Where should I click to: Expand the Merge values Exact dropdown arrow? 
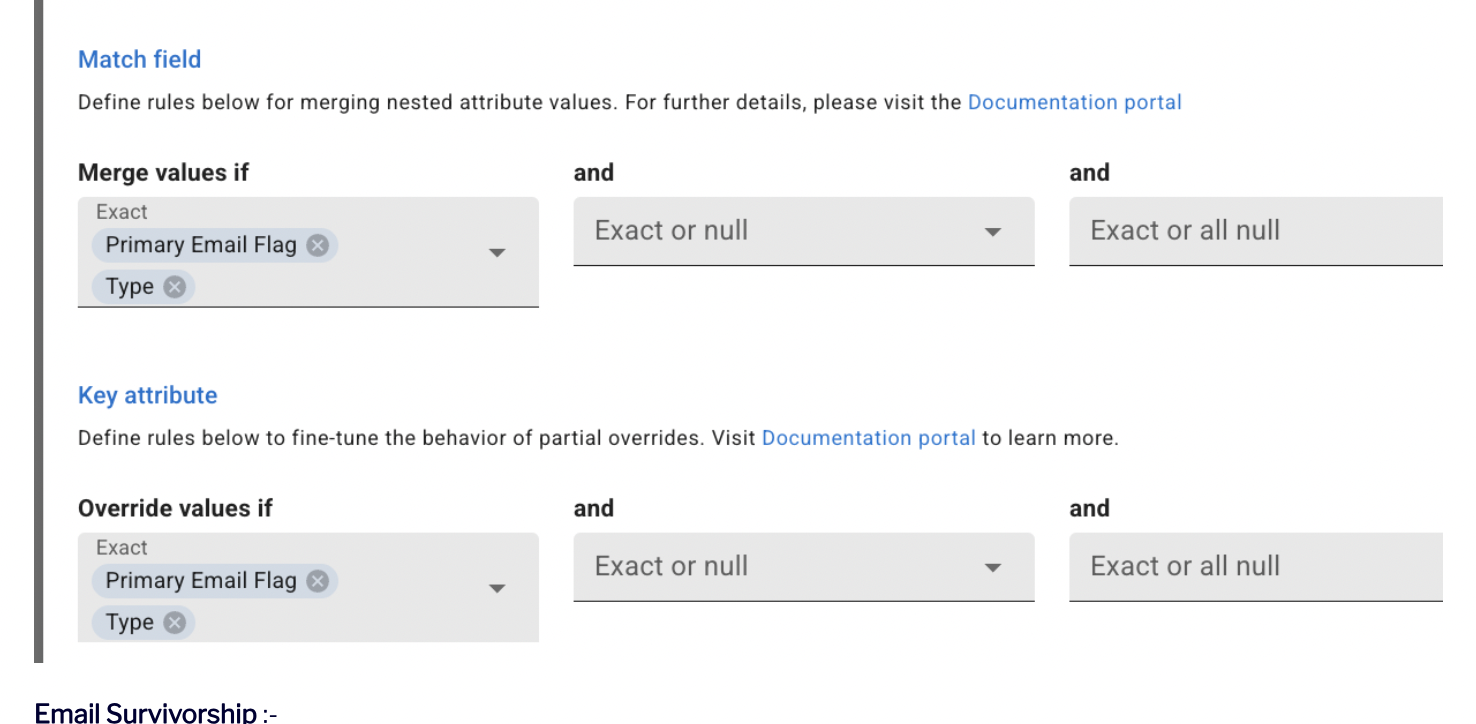tap(497, 253)
